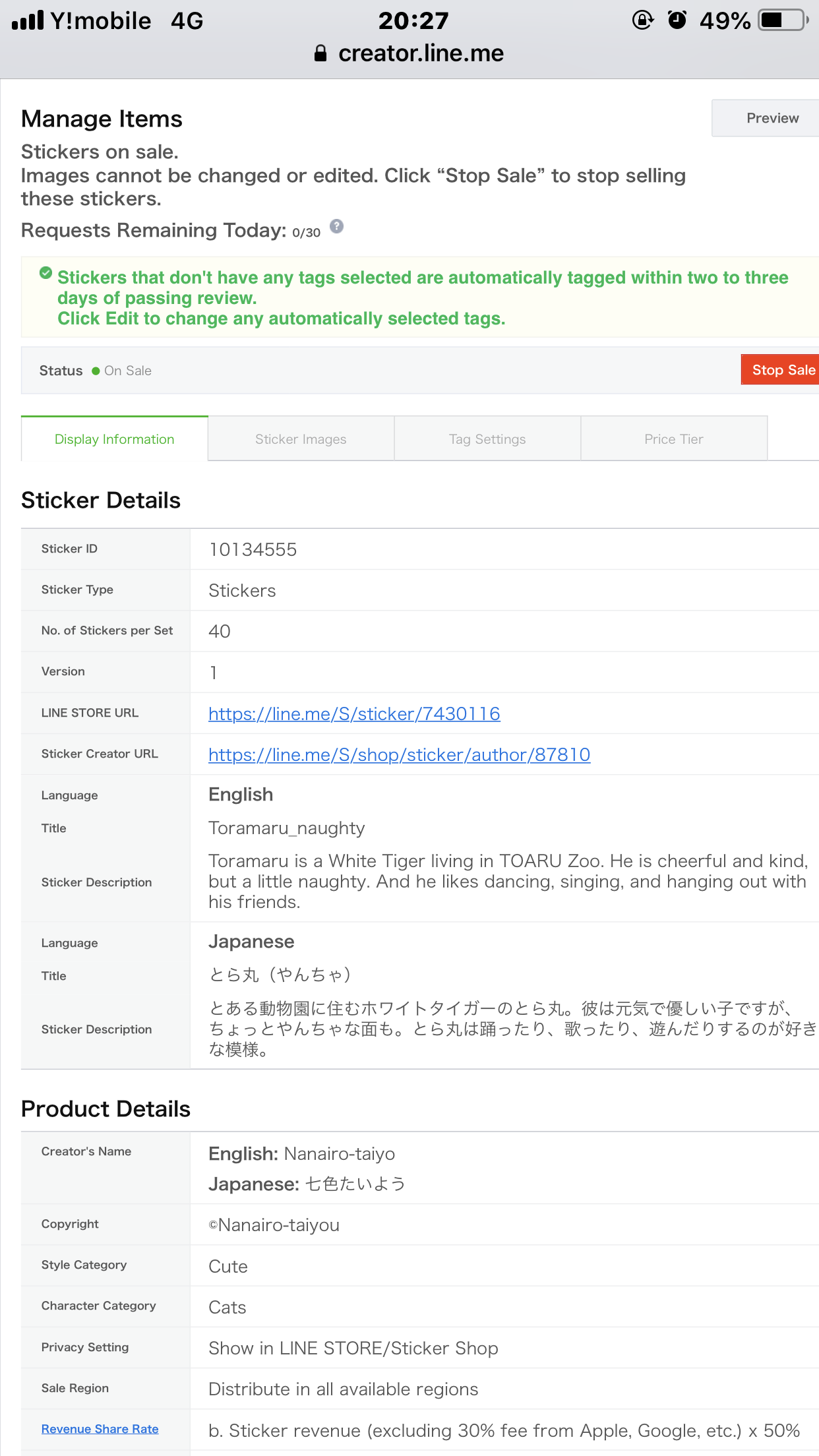Screen dimensions: 819x1456
Task: Click the green On Sale status dot
Action: click(96, 371)
